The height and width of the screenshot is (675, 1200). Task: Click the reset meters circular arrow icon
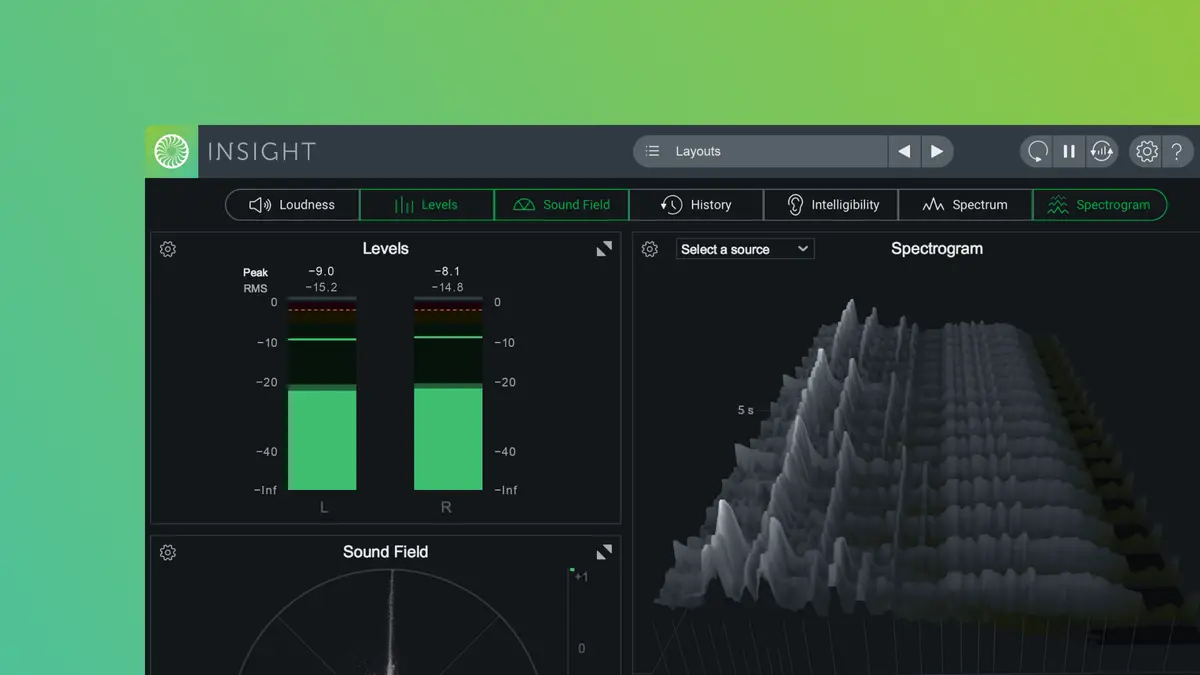pyautogui.click(x=1038, y=151)
